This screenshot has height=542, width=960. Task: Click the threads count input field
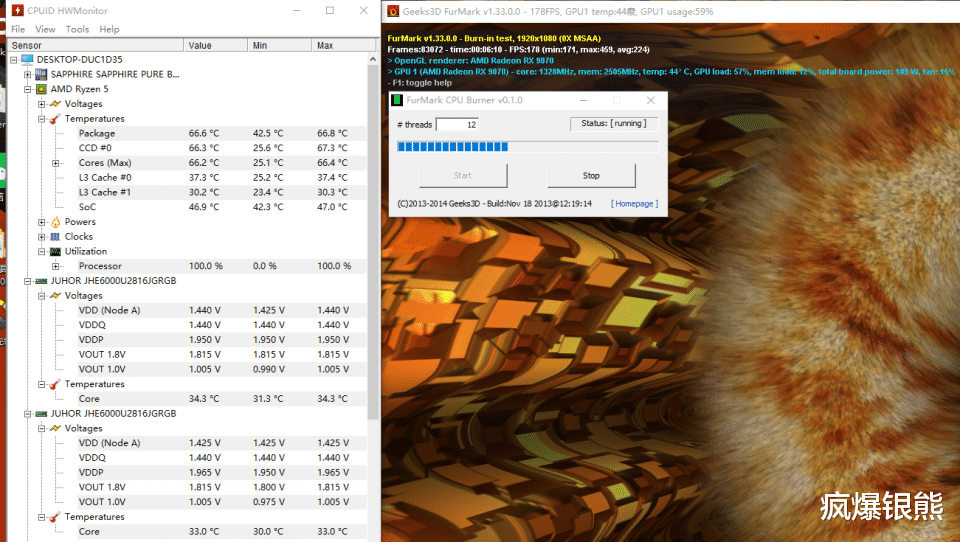point(457,124)
